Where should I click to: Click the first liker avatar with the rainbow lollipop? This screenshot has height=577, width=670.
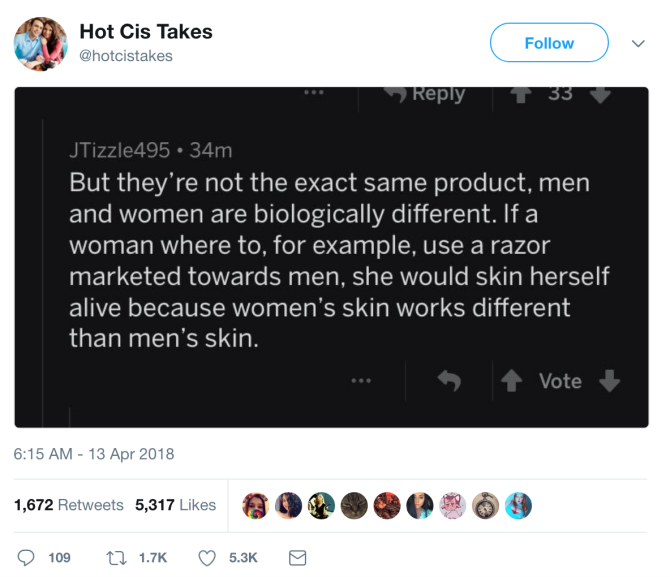pos(256,506)
